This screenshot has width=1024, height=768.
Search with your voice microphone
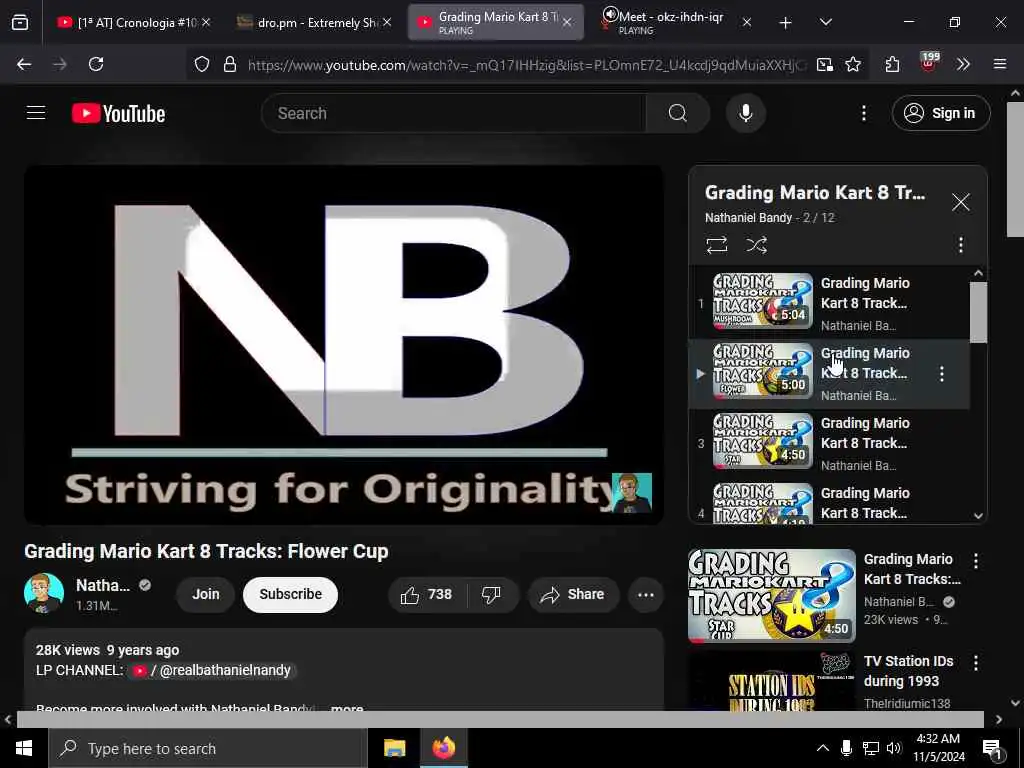click(x=745, y=113)
